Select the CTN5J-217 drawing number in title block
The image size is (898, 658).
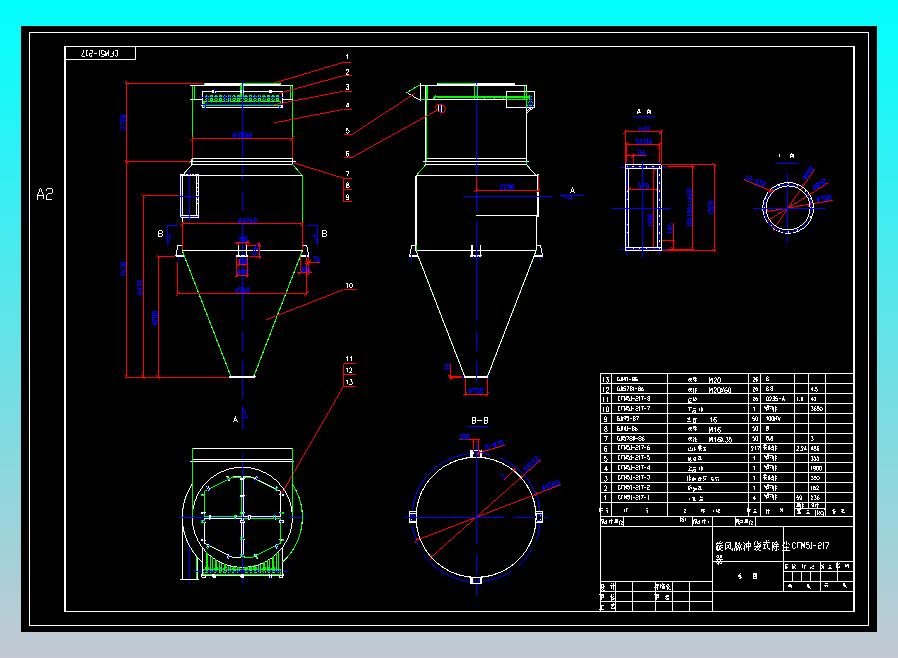(810, 546)
